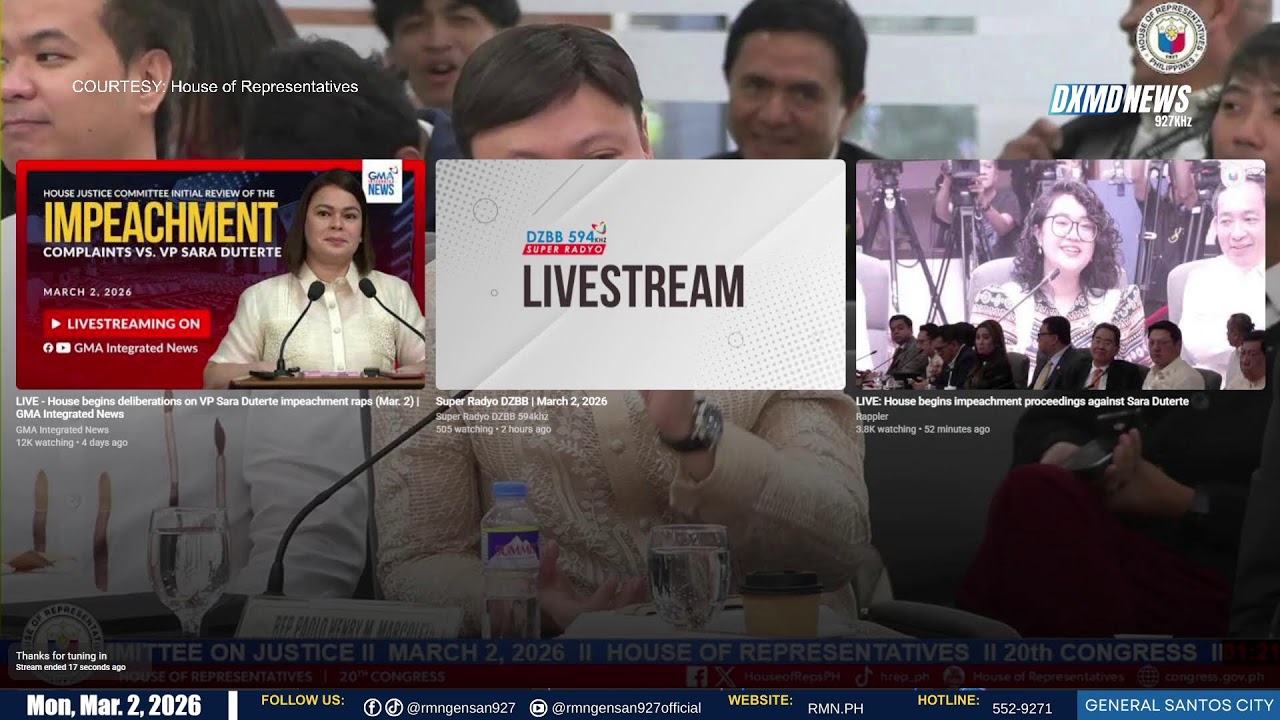Click the 'RMN.PH' website text

(x=835, y=708)
